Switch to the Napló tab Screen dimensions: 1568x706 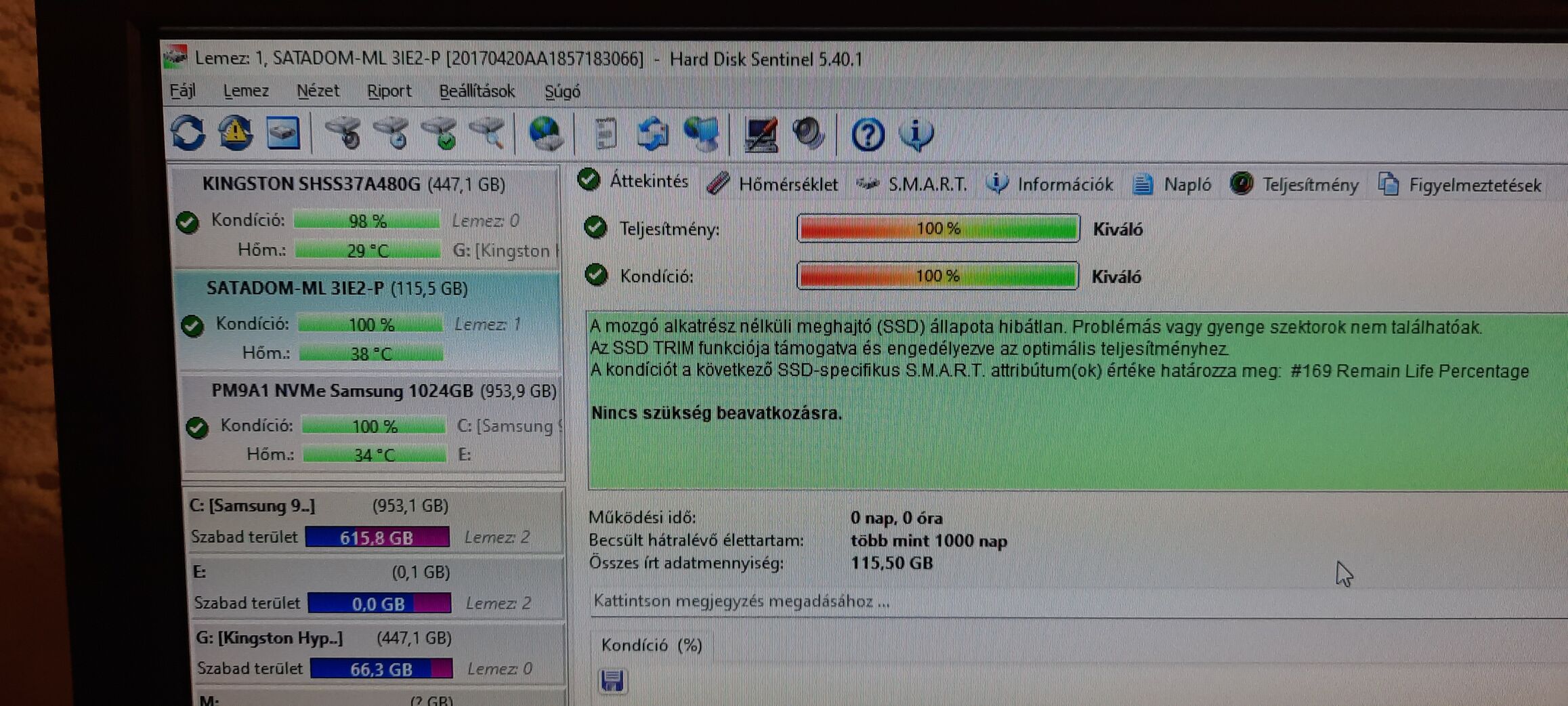pyautogui.click(x=1172, y=184)
